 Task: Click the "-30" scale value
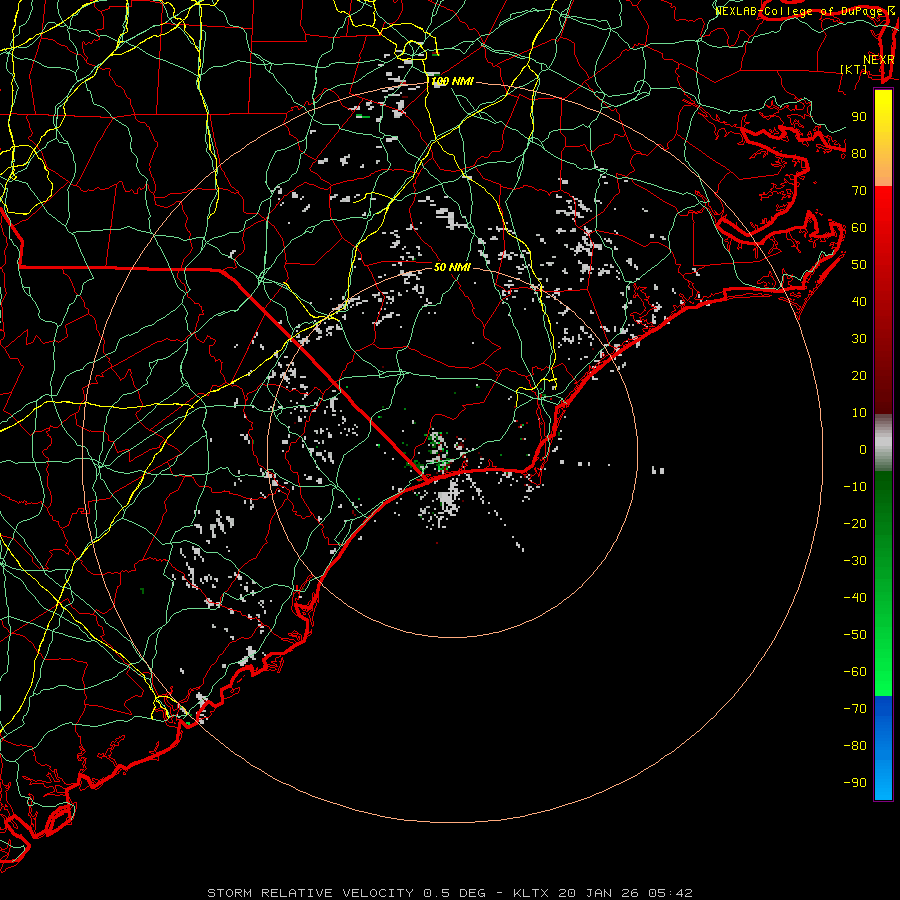pyautogui.click(x=855, y=561)
